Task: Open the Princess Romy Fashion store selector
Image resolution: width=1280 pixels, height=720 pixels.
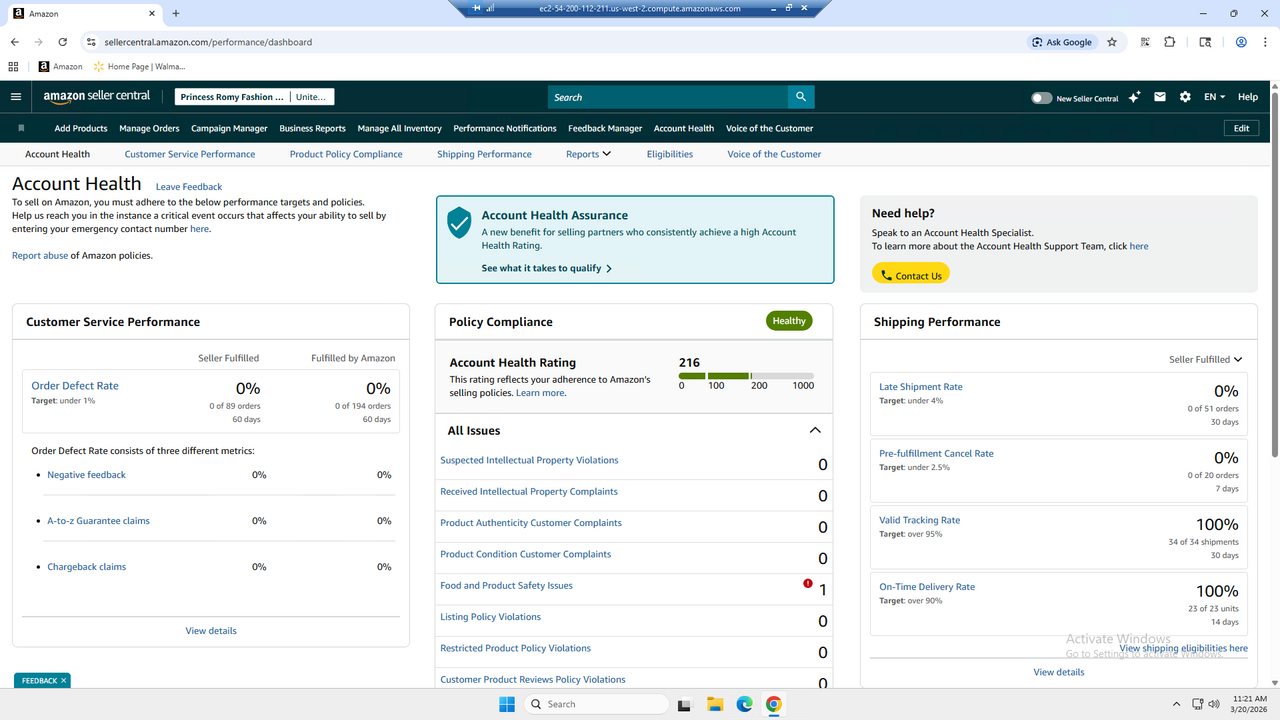Action: point(254,97)
